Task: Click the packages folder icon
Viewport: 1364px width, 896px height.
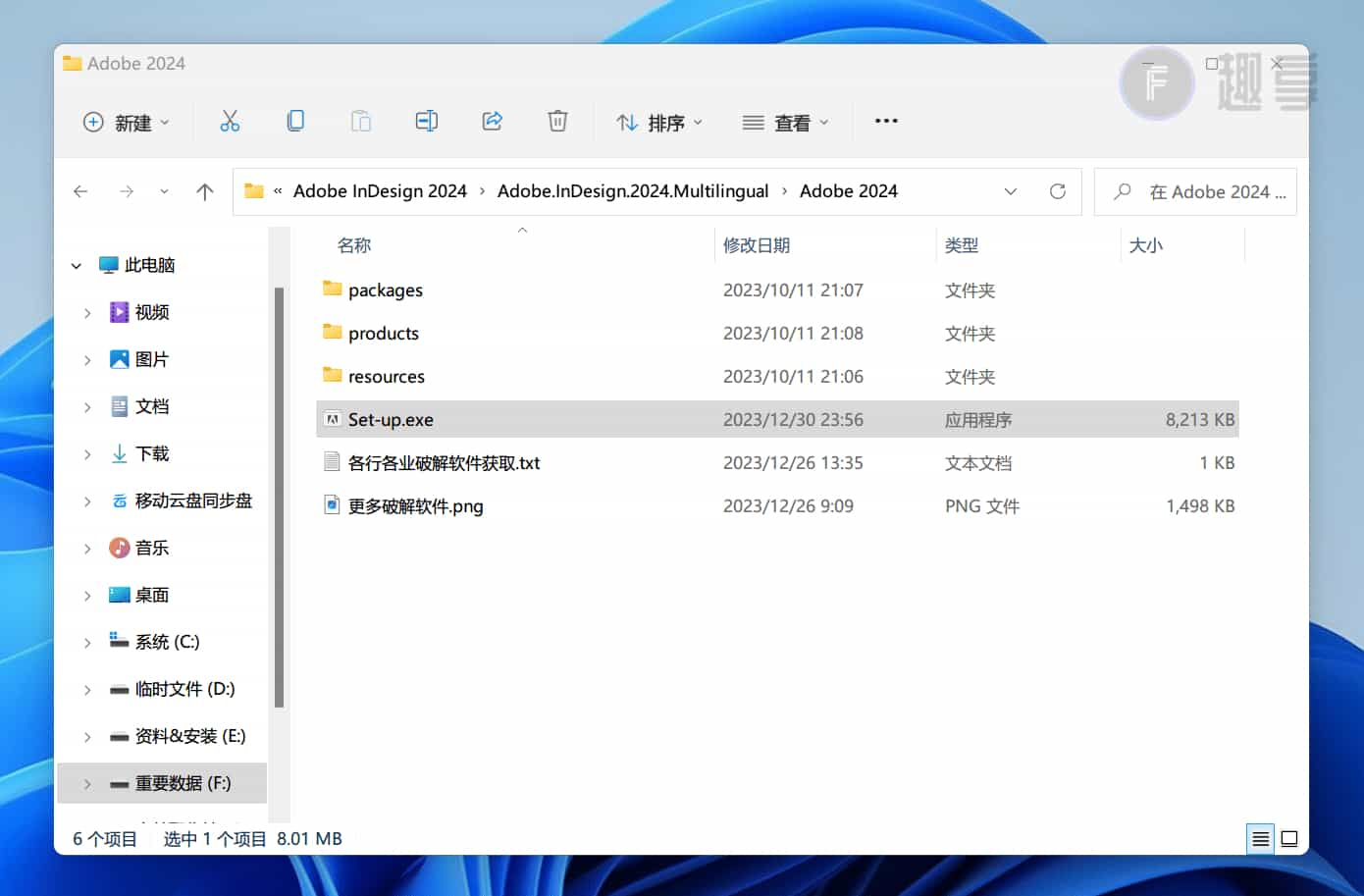Action: click(332, 289)
